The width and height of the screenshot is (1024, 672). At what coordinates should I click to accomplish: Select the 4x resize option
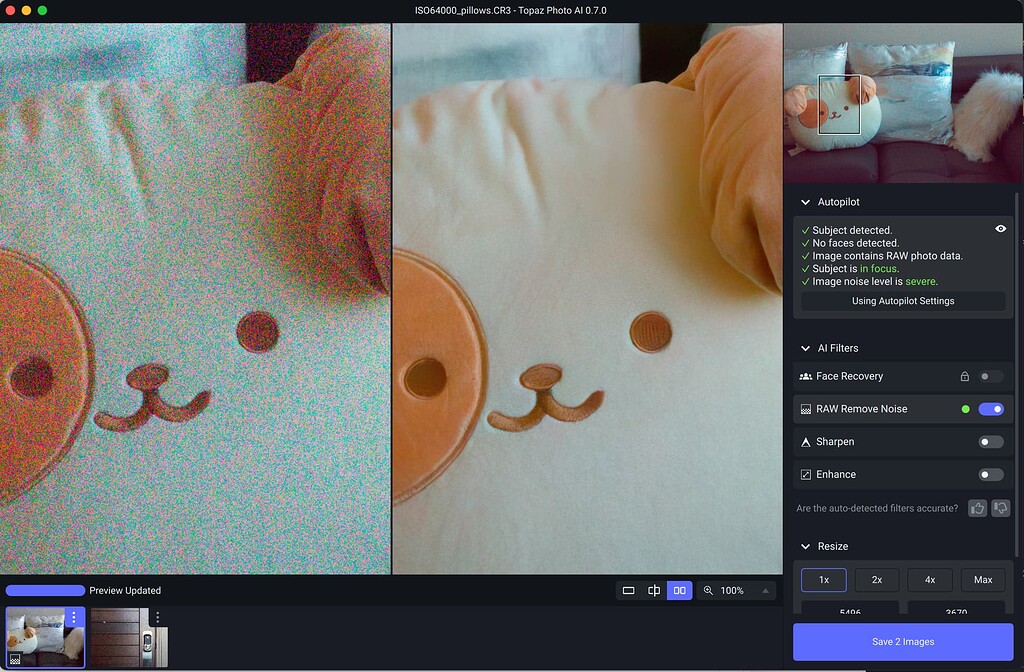pyautogui.click(x=930, y=579)
